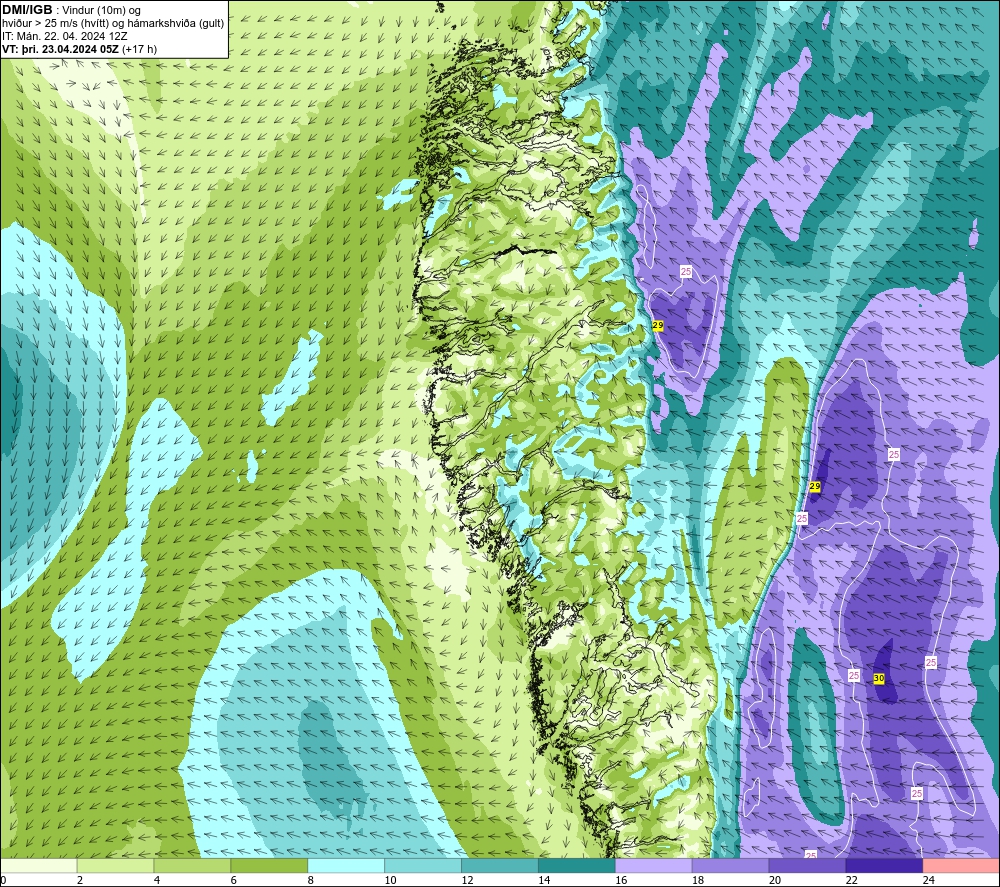Click the '14' tick on the colour scale
This screenshot has width=1000, height=887.
pos(544,880)
